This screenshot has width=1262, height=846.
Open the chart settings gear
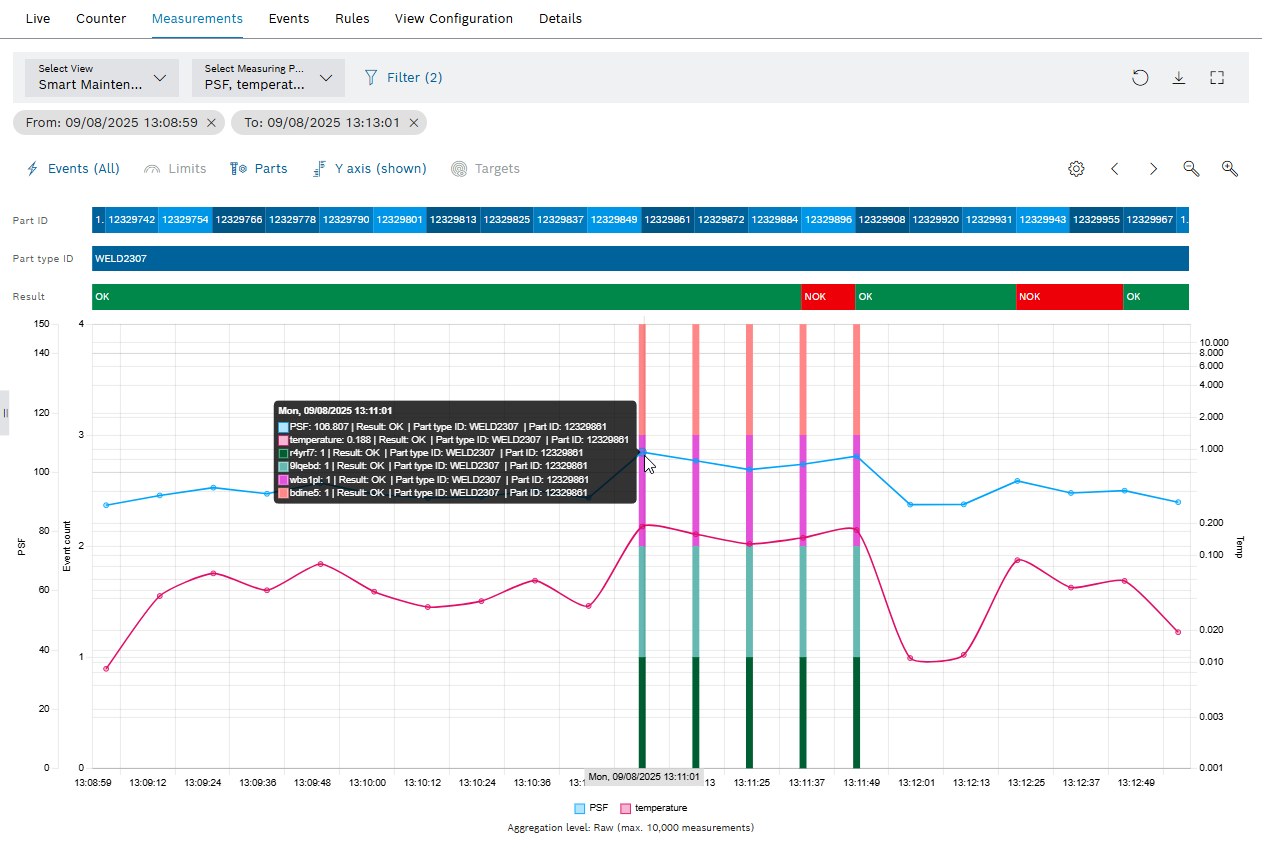click(1076, 169)
